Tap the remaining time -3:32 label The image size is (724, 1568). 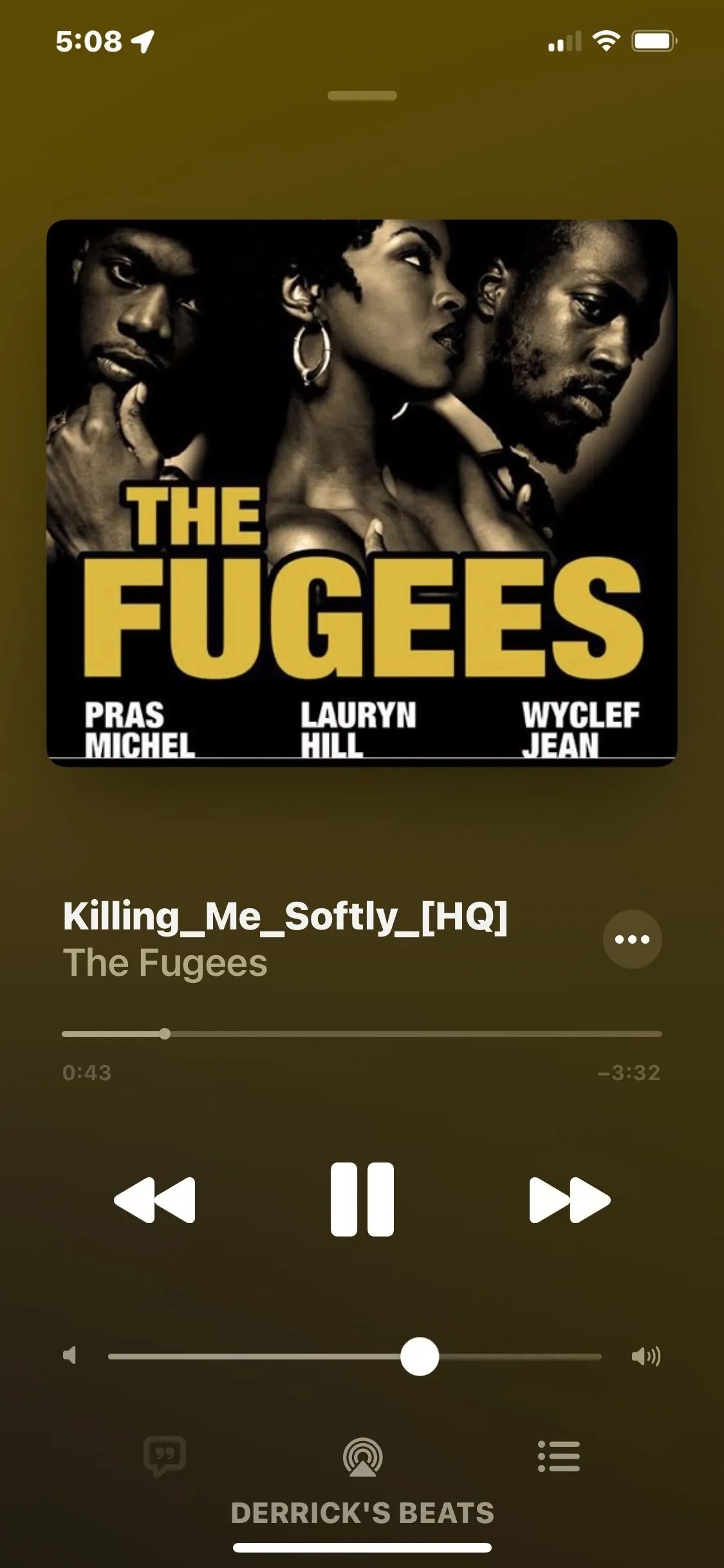[x=629, y=1072]
